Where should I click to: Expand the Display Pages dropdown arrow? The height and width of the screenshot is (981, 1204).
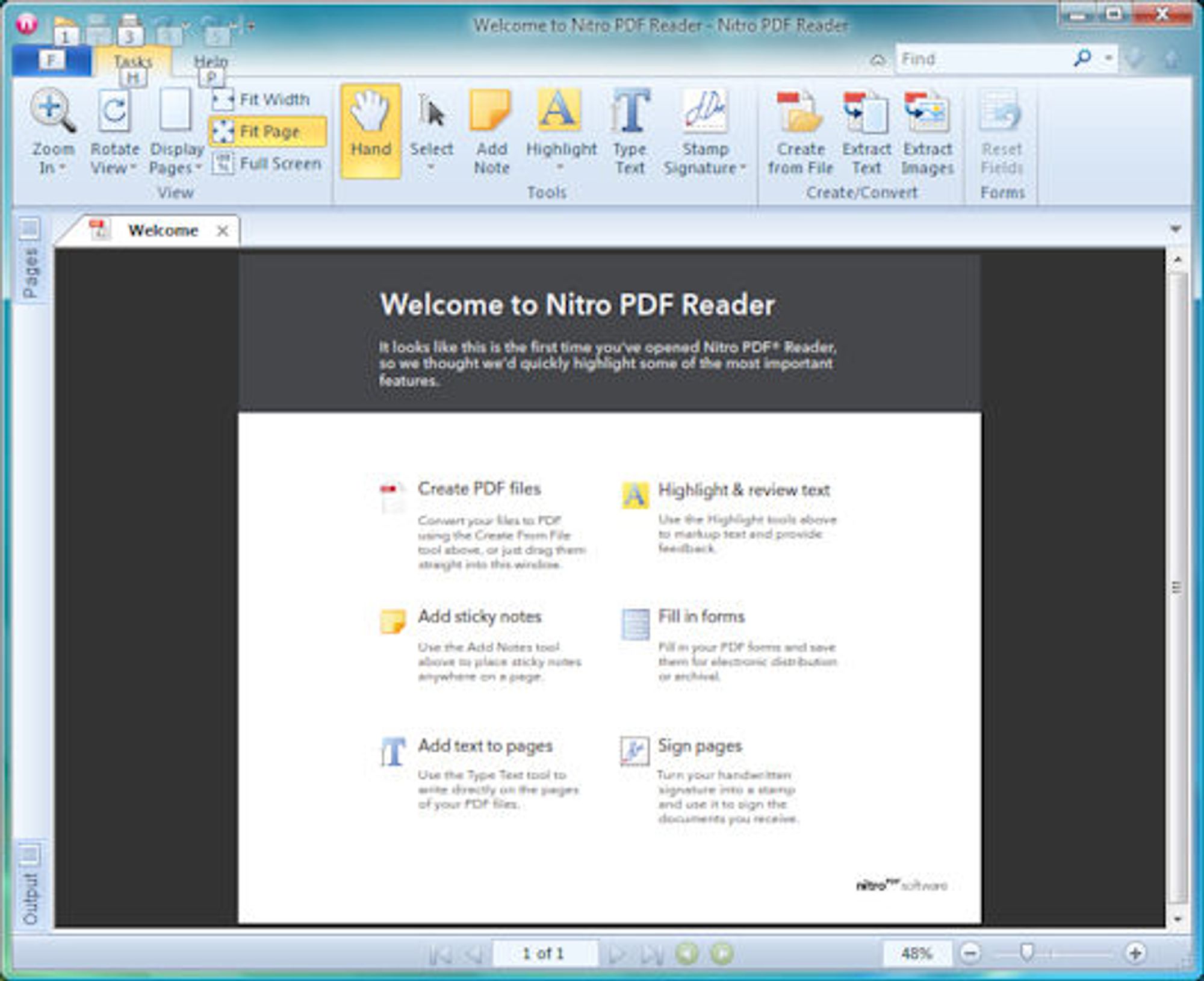click(198, 168)
